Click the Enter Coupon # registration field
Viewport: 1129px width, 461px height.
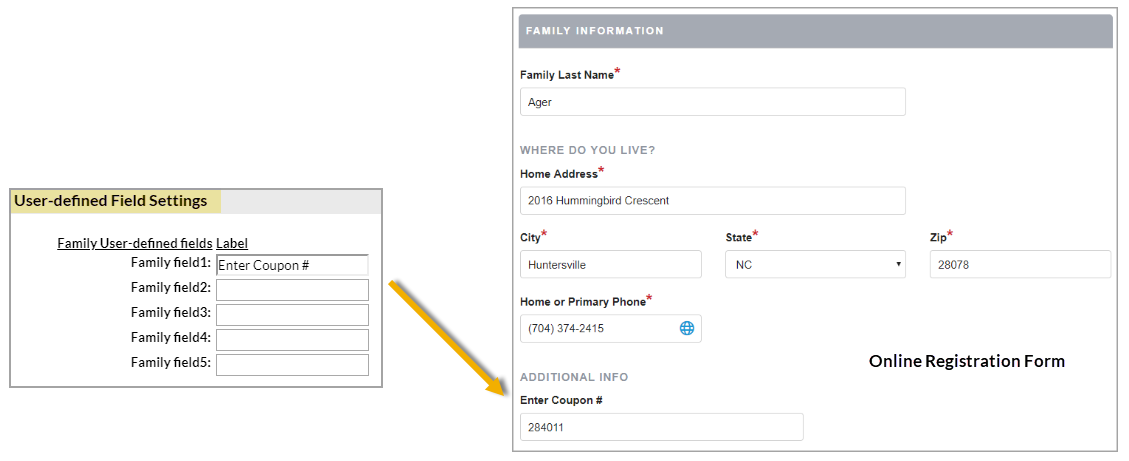tap(661, 427)
